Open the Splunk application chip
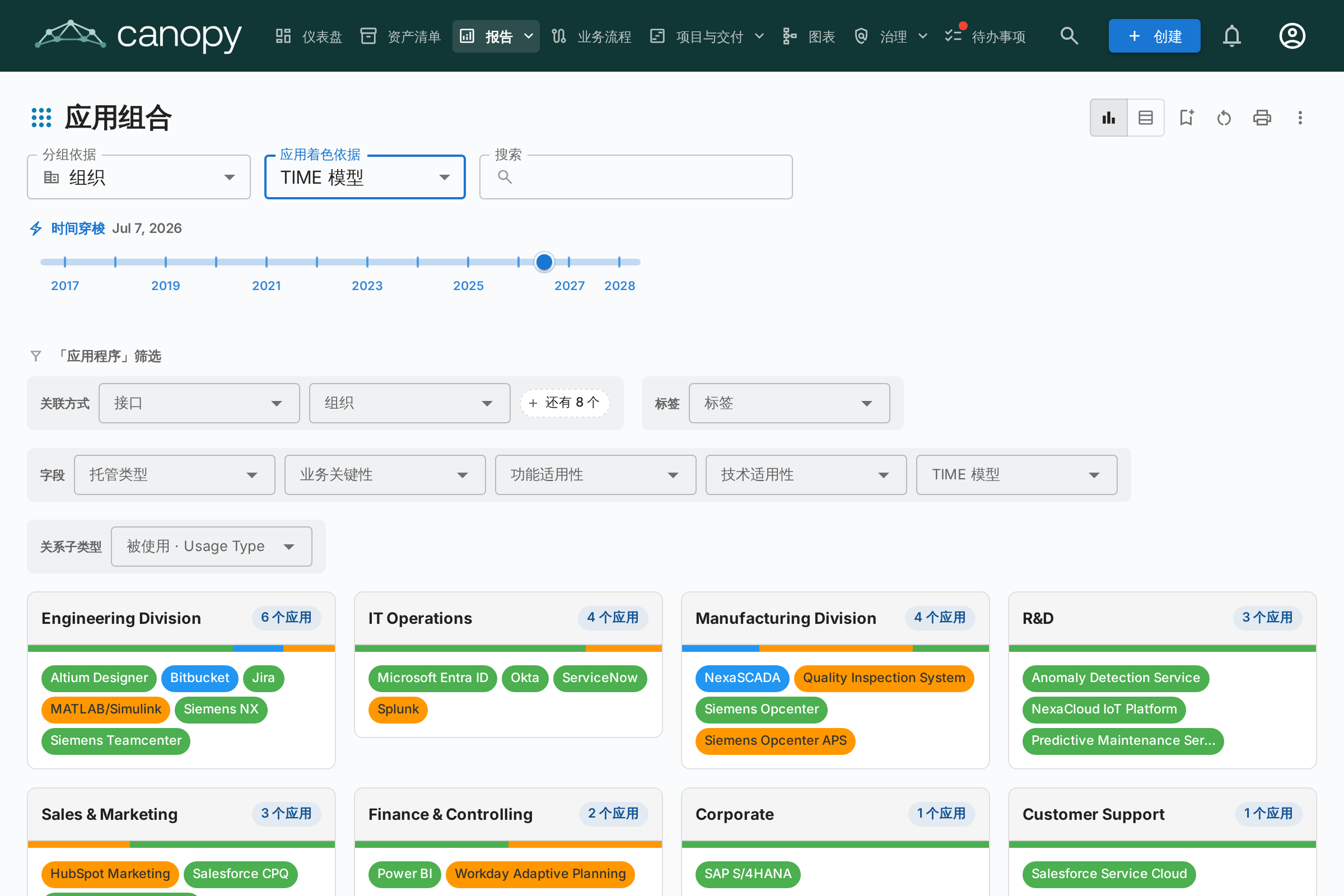The width and height of the screenshot is (1344, 896). (x=398, y=710)
